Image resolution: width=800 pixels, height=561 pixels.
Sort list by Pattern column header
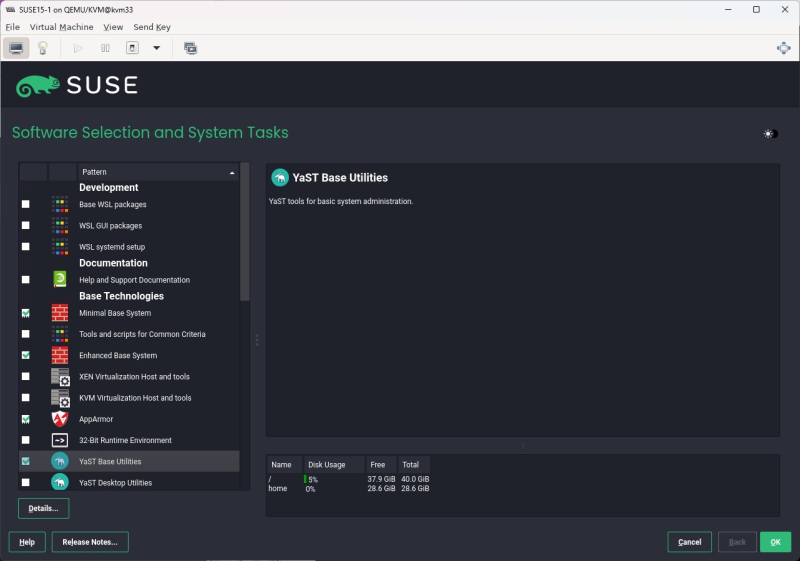pyautogui.click(x=158, y=172)
